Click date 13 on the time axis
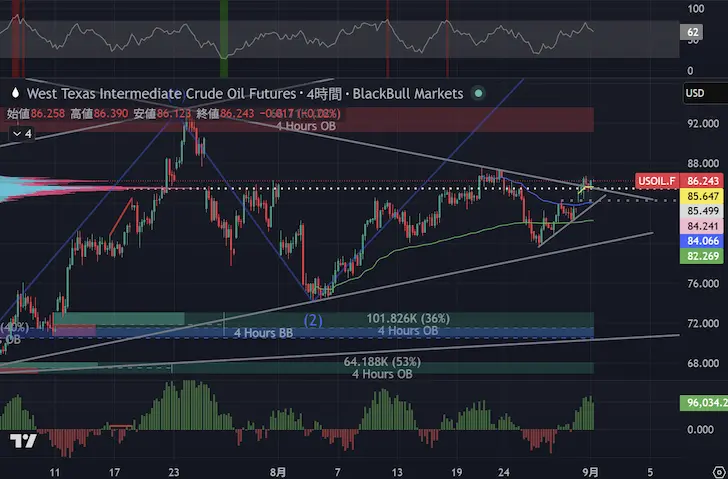 tap(397, 473)
